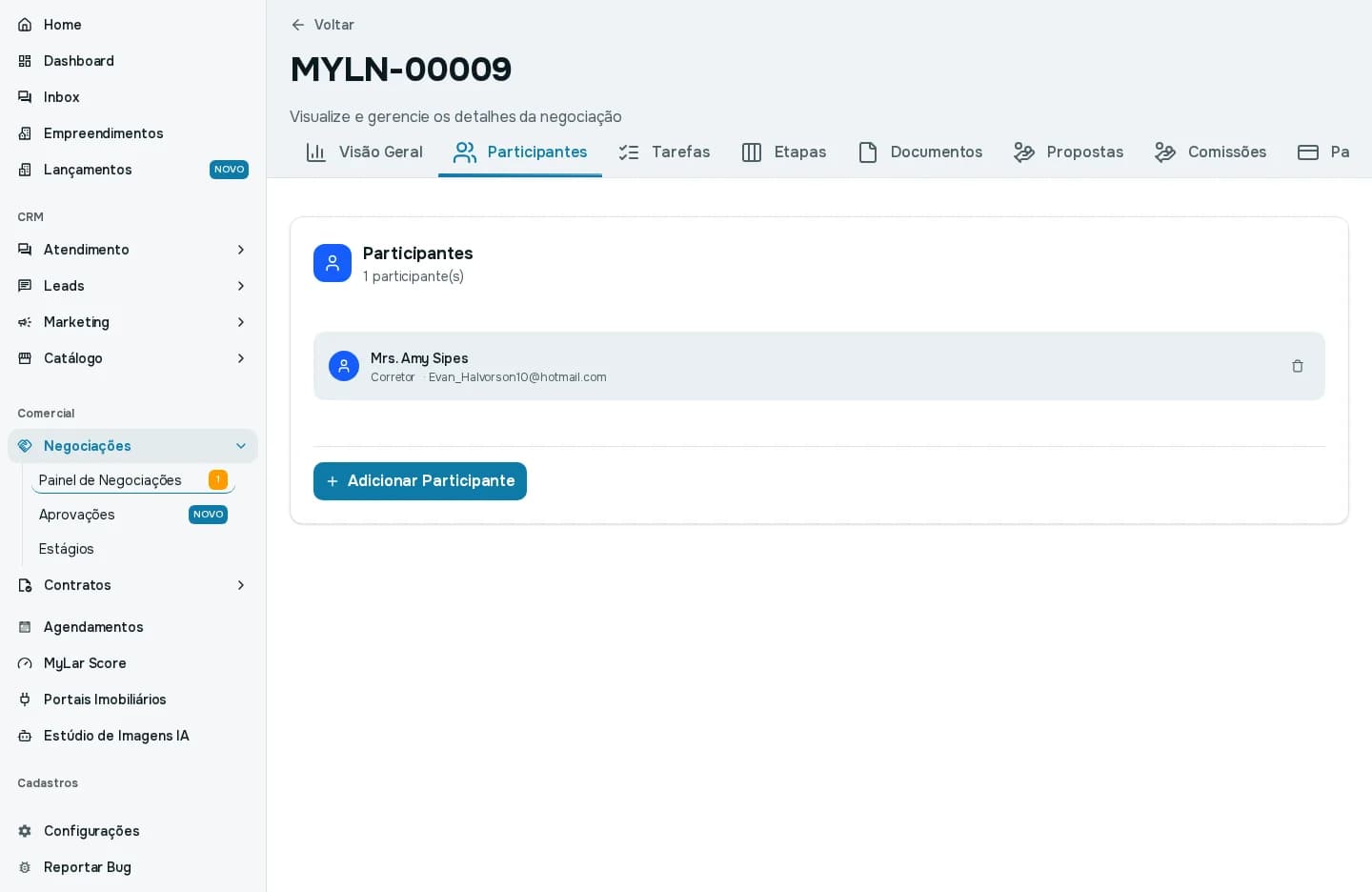Click the Agendamentos calendar icon
This screenshot has width=1372, height=892.
pos(25,627)
